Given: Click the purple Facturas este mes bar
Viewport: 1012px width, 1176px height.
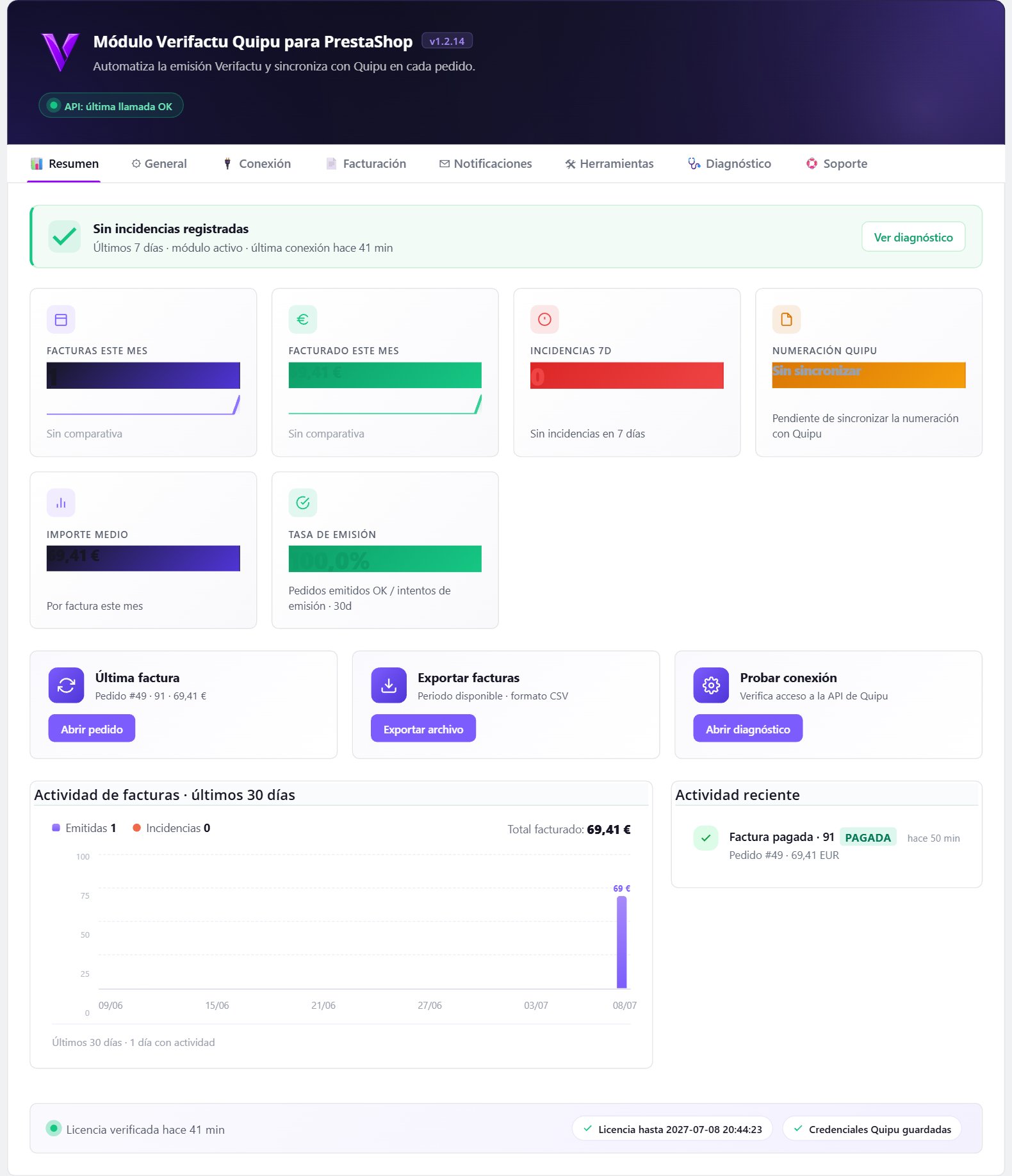Looking at the screenshot, I should (x=143, y=375).
